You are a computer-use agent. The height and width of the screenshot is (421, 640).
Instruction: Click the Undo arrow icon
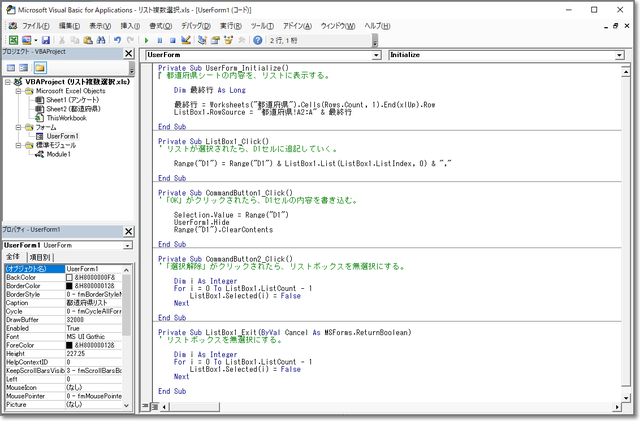pos(117,40)
